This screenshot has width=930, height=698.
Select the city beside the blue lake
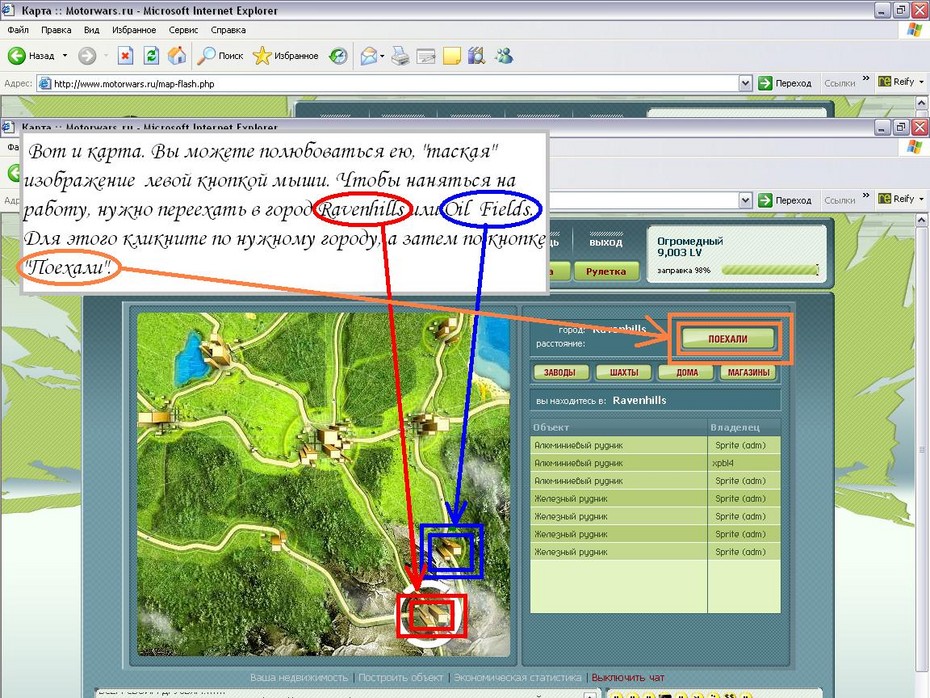[x=216, y=350]
